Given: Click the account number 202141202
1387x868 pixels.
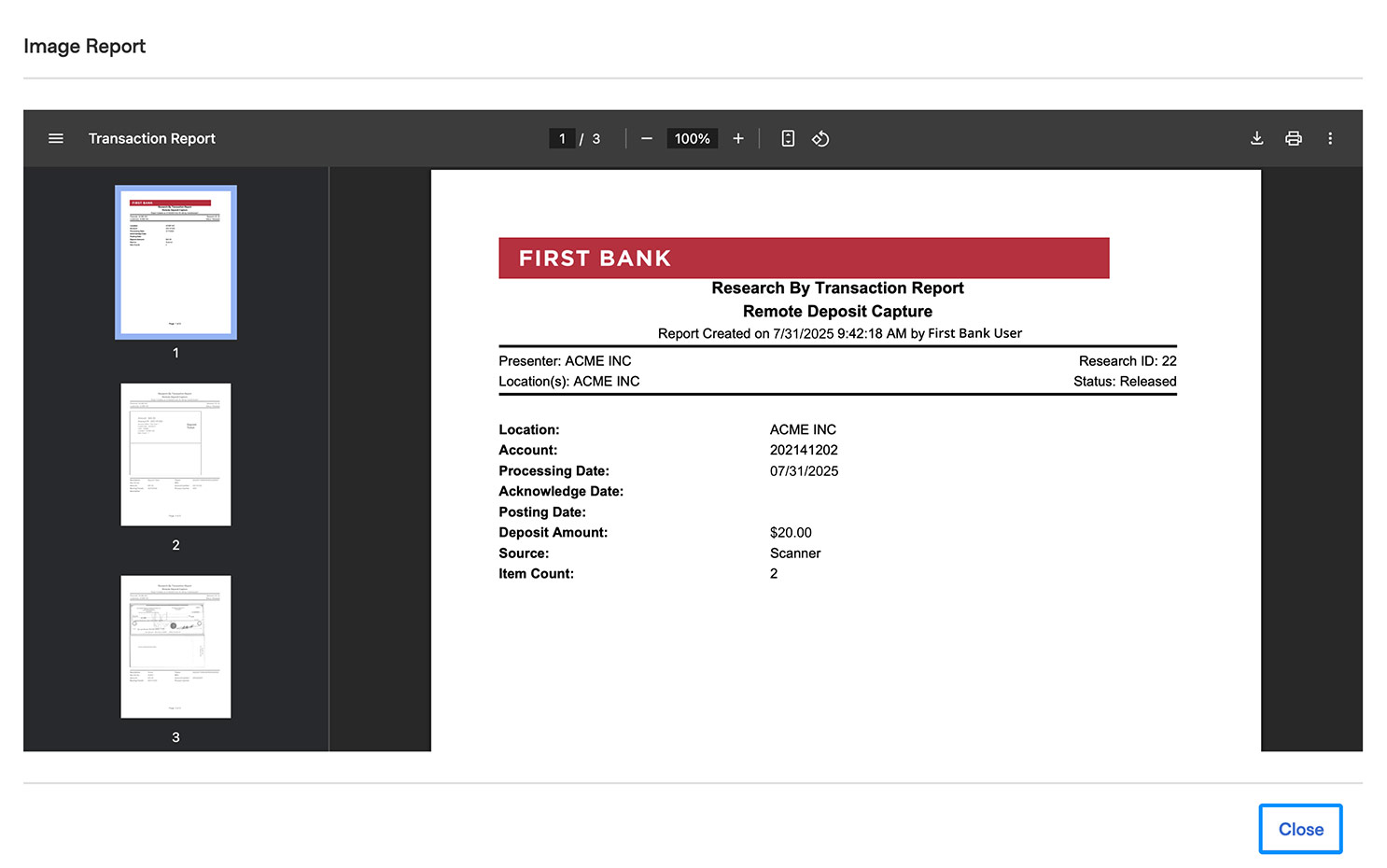Looking at the screenshot, I should pyautogui.click(x=804, y=450).
